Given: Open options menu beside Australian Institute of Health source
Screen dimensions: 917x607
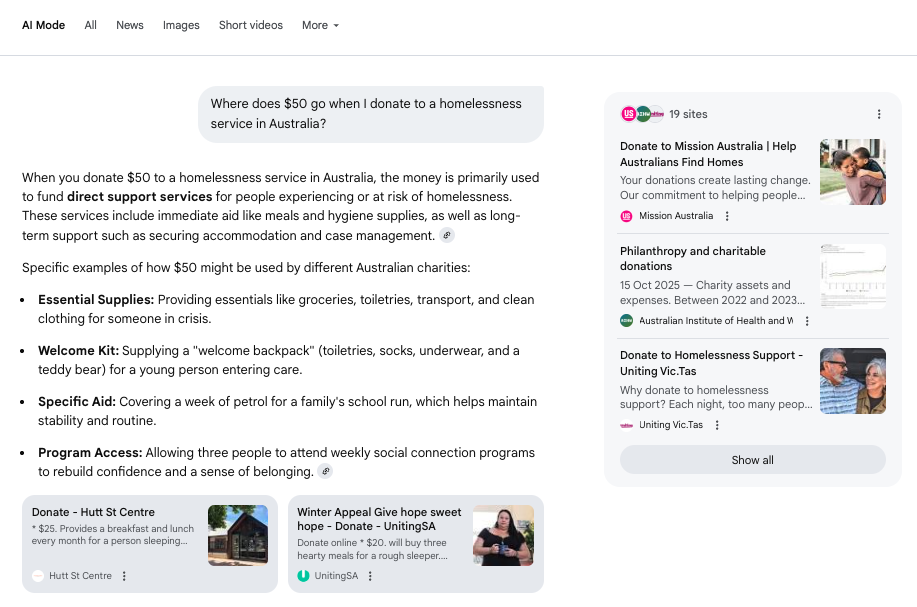Looking at the screenshot, I should (807, 321).
